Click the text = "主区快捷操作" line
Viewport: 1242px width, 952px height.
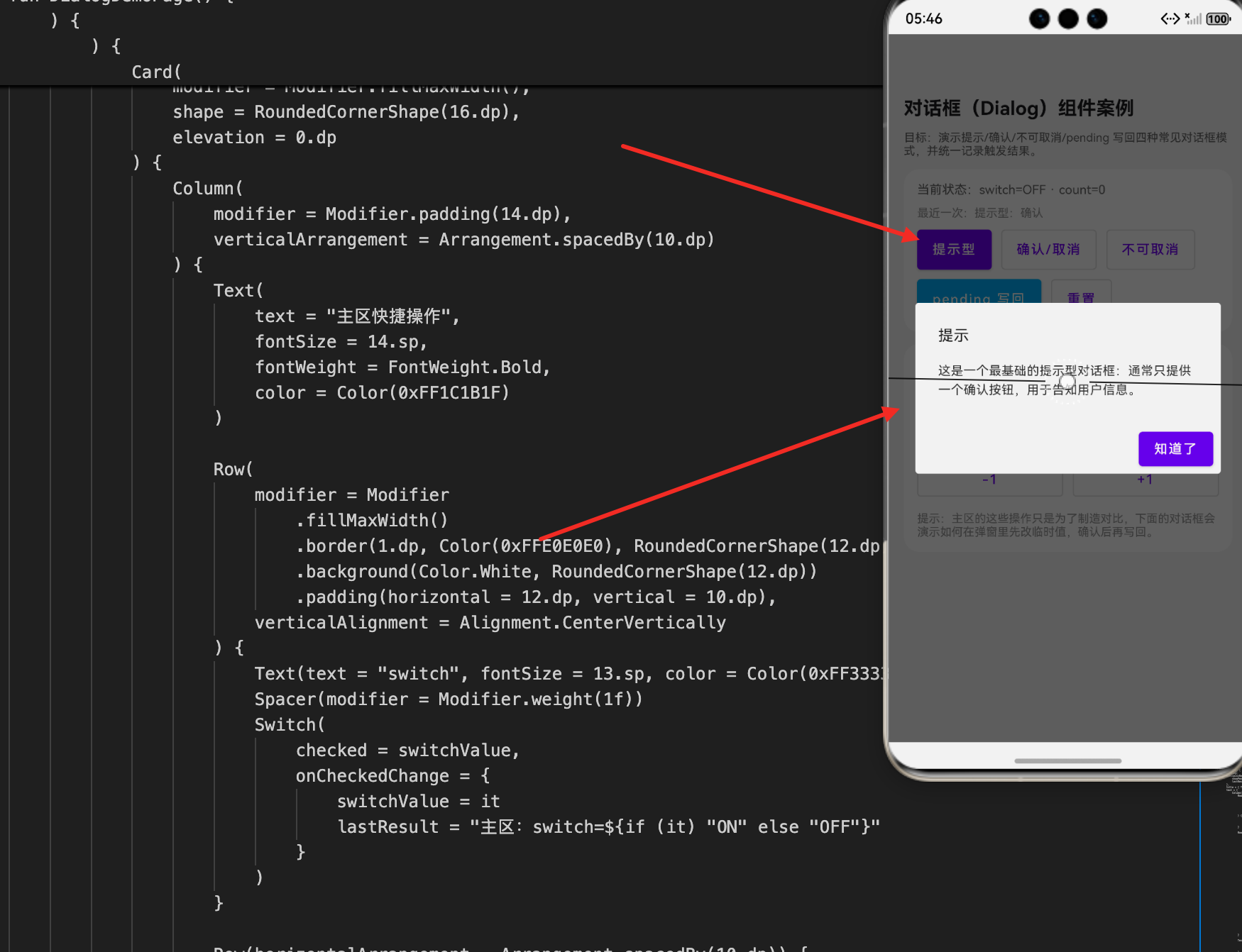(357, 316)
